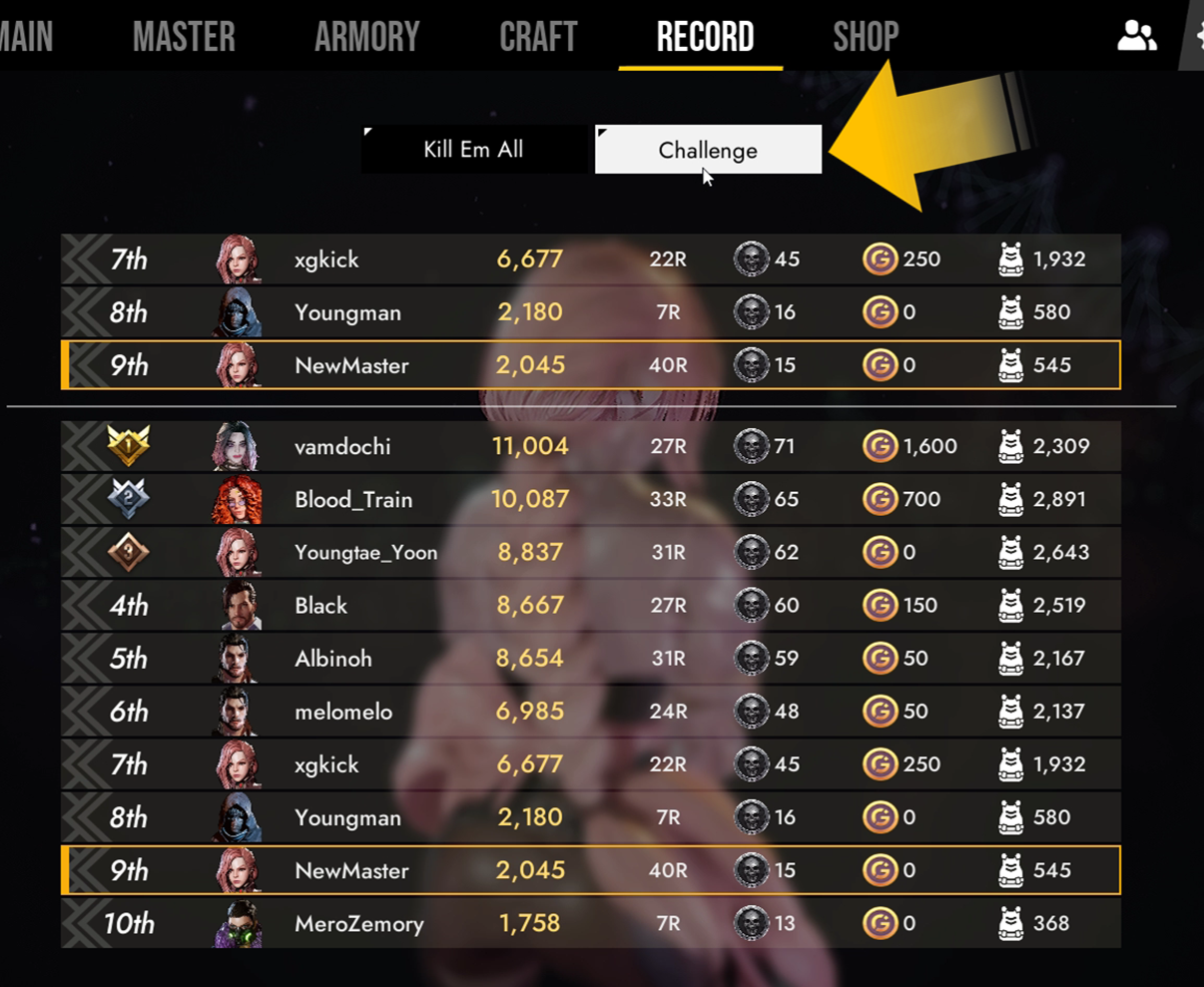Click the backpack icon beside 2,891
1204x987 pixels.
(1010, 499)
